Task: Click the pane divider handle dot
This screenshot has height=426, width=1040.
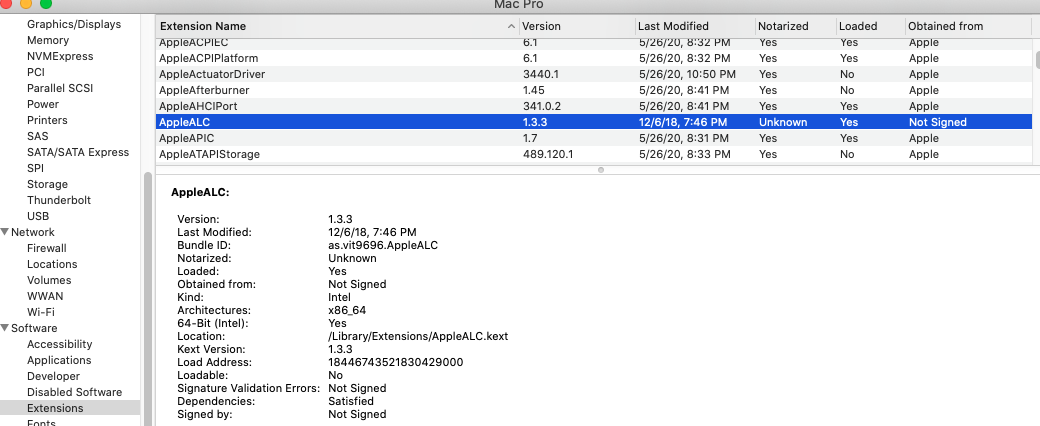Action: tap(601, 170)
